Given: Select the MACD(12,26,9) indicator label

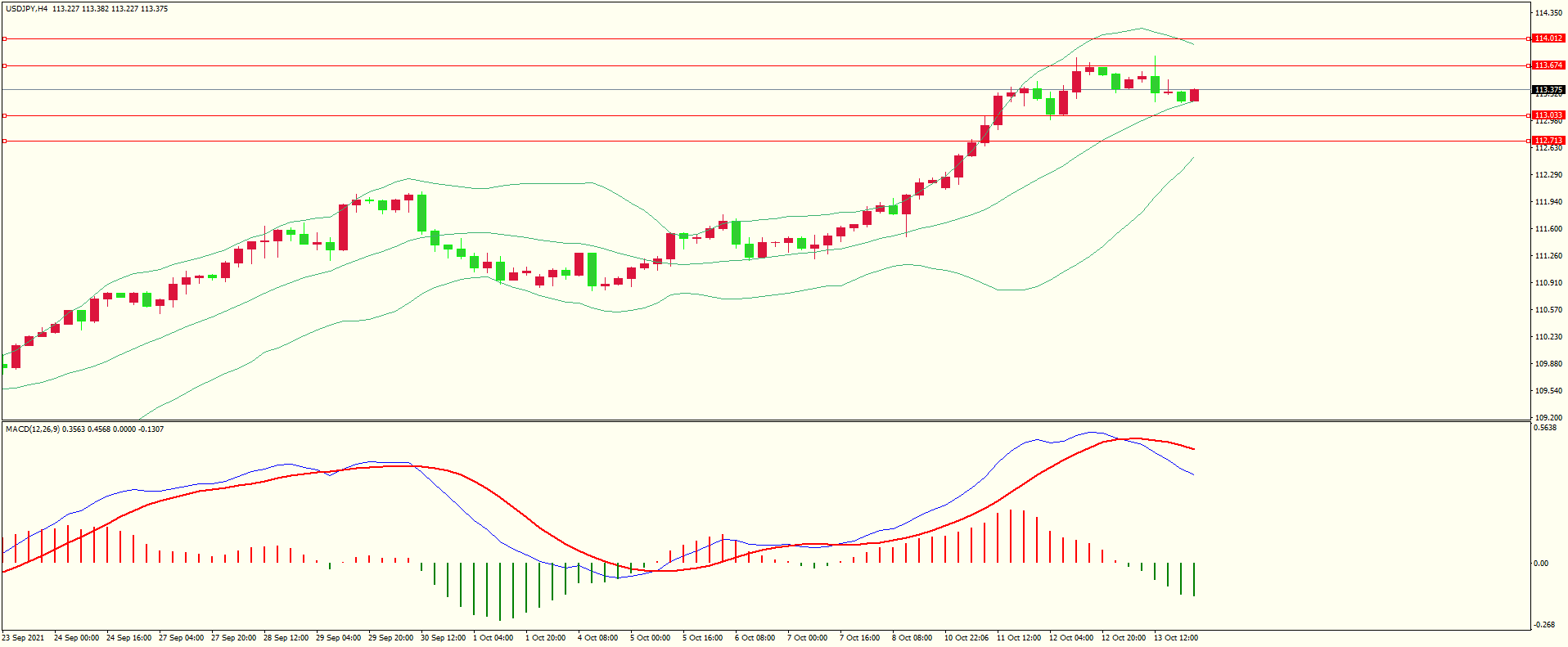Looking at the screenshot, I should [32, 429].
